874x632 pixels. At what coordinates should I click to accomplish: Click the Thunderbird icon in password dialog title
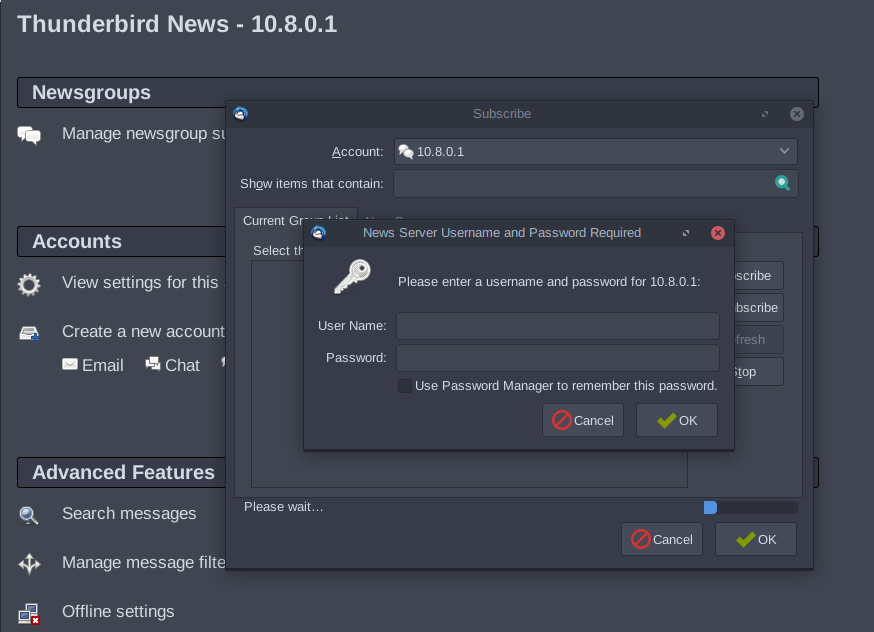[x=318, y=232]
